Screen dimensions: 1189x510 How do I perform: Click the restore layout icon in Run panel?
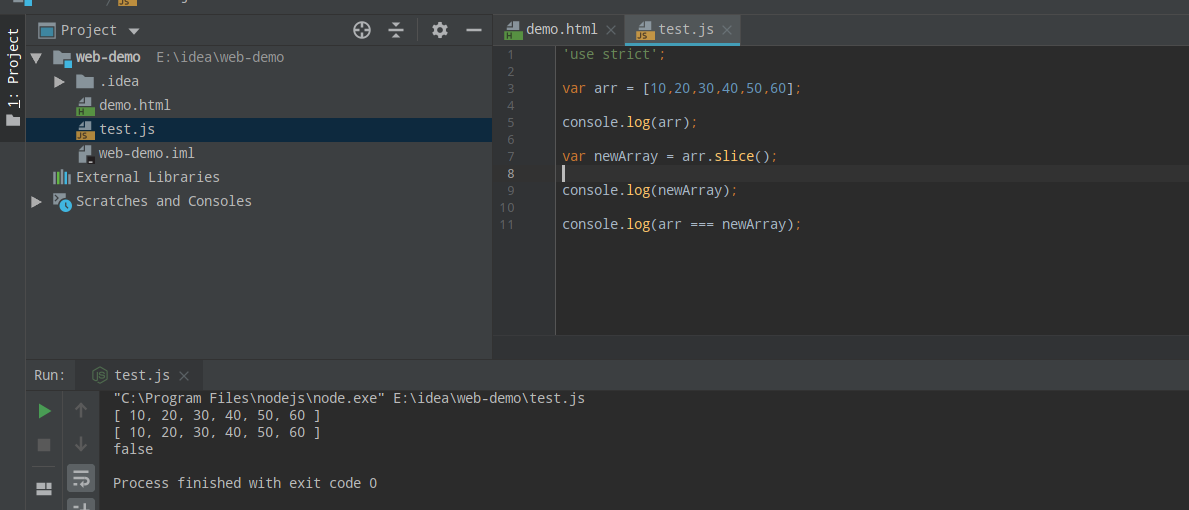point(44,489)
